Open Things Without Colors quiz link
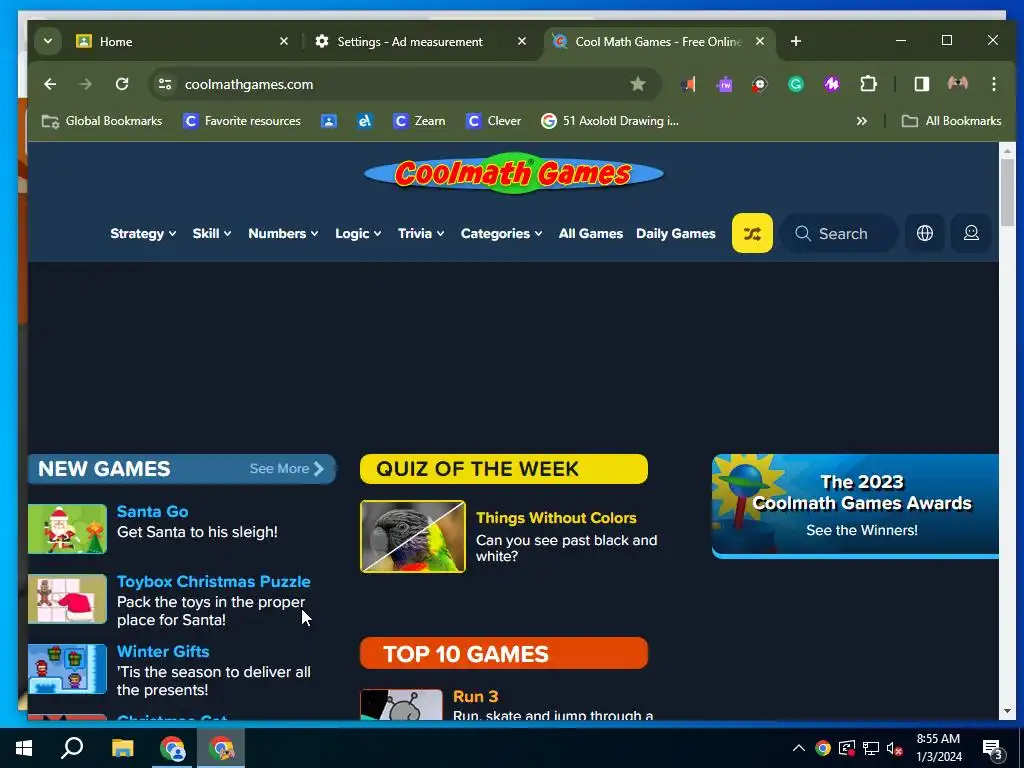Image resolution: width=1024 pixels, height=768 pixels. [x=556, y=518]
